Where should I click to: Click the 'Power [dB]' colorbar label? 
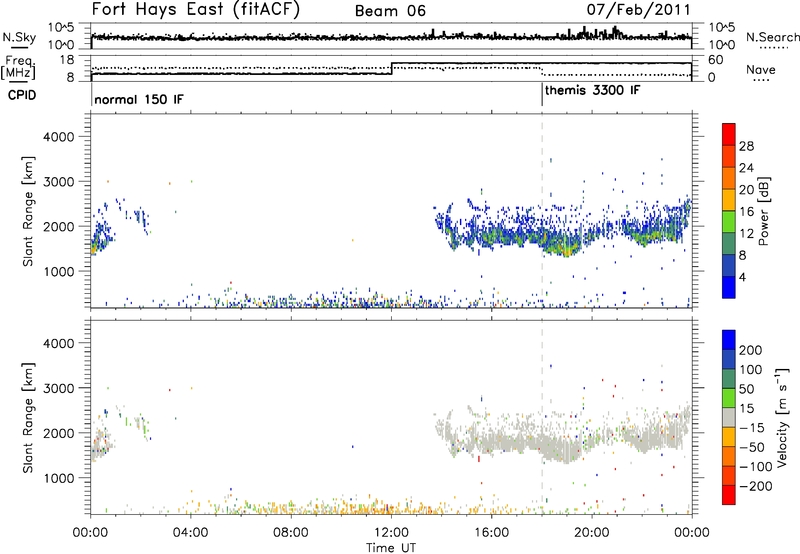click(764, 211)
